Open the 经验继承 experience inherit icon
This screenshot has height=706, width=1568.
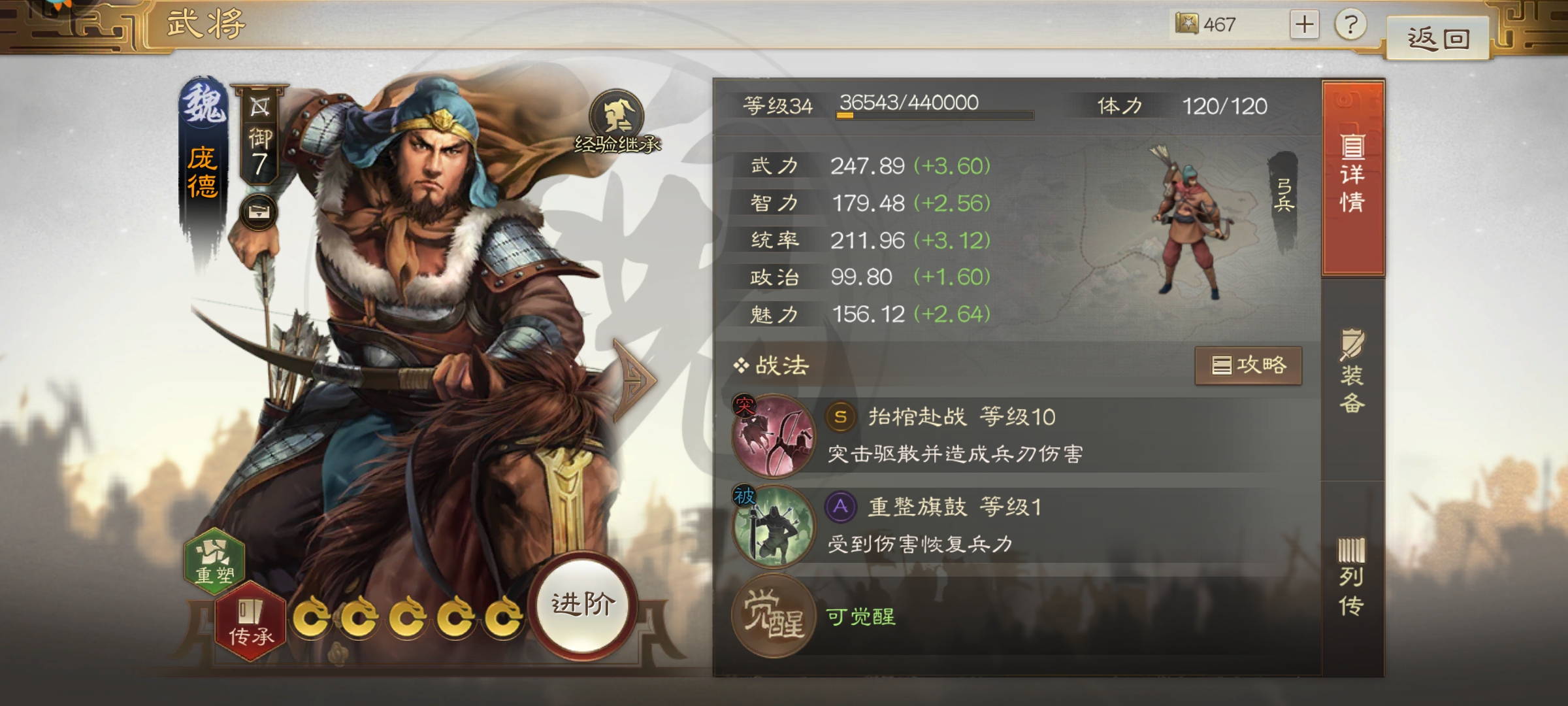tap(617, 122)
